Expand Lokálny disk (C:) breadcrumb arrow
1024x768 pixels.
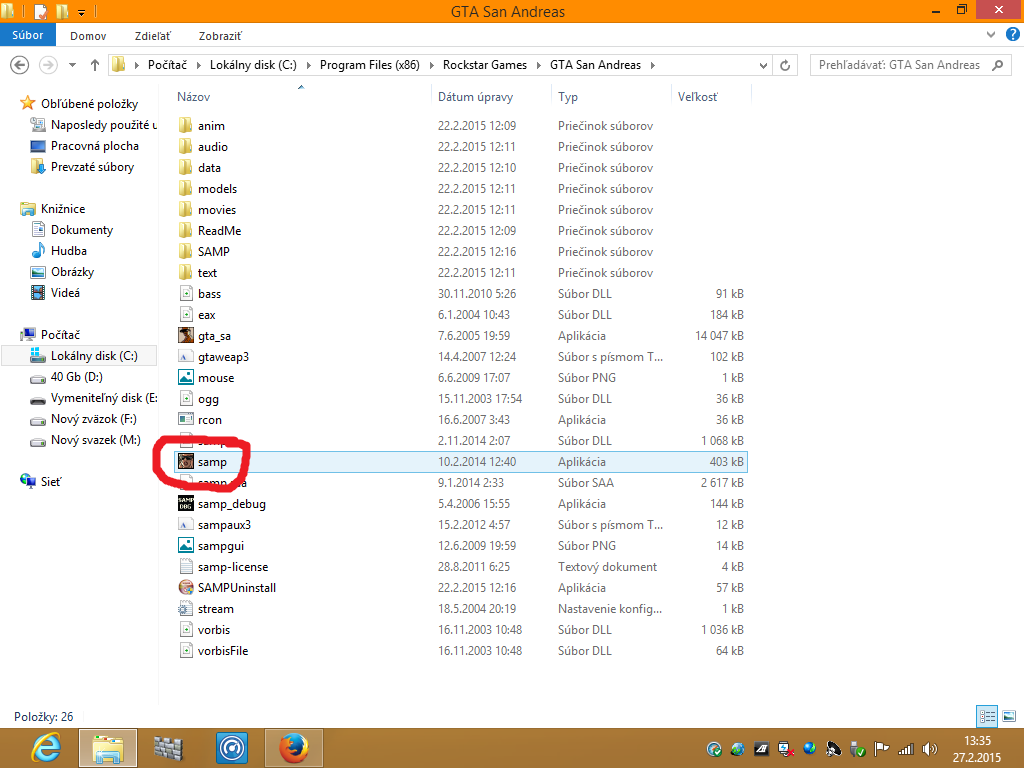tap(308, 65)
